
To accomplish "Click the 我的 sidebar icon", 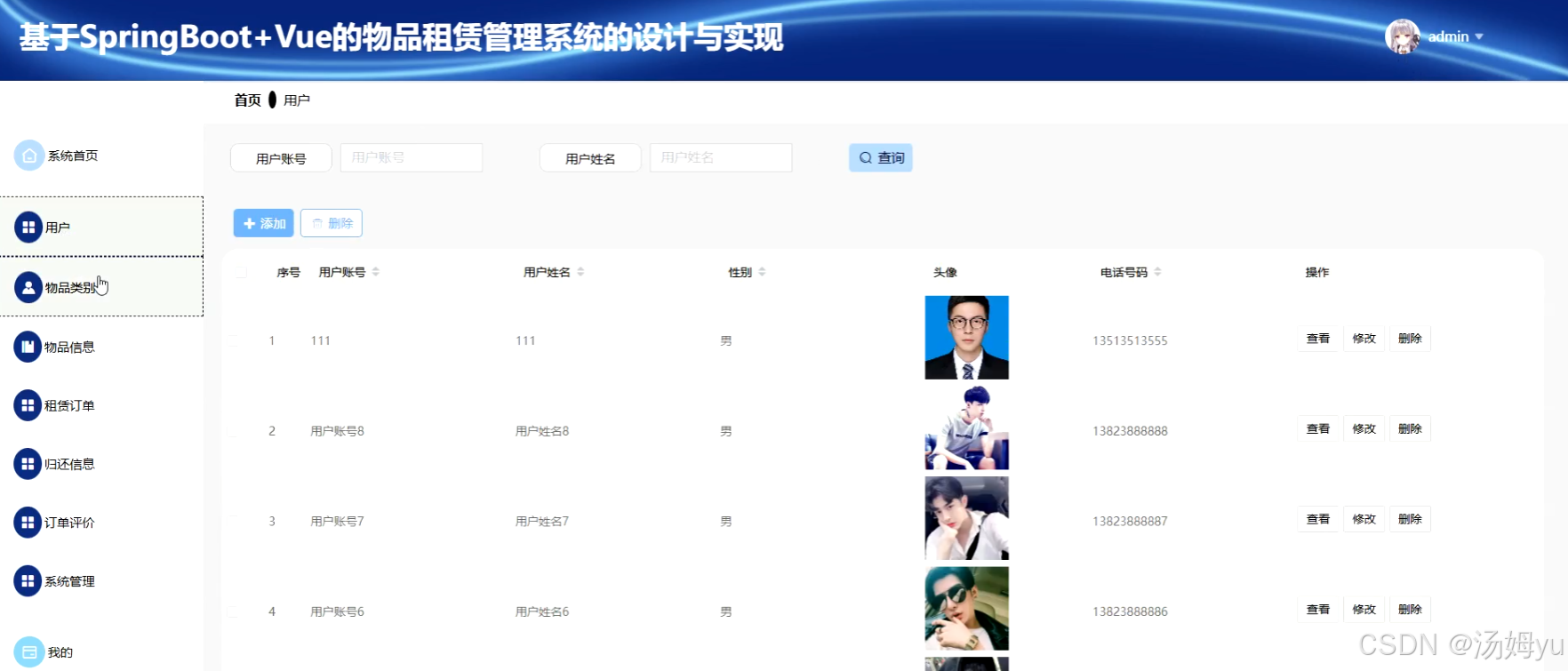I will (x=28, y=652).
